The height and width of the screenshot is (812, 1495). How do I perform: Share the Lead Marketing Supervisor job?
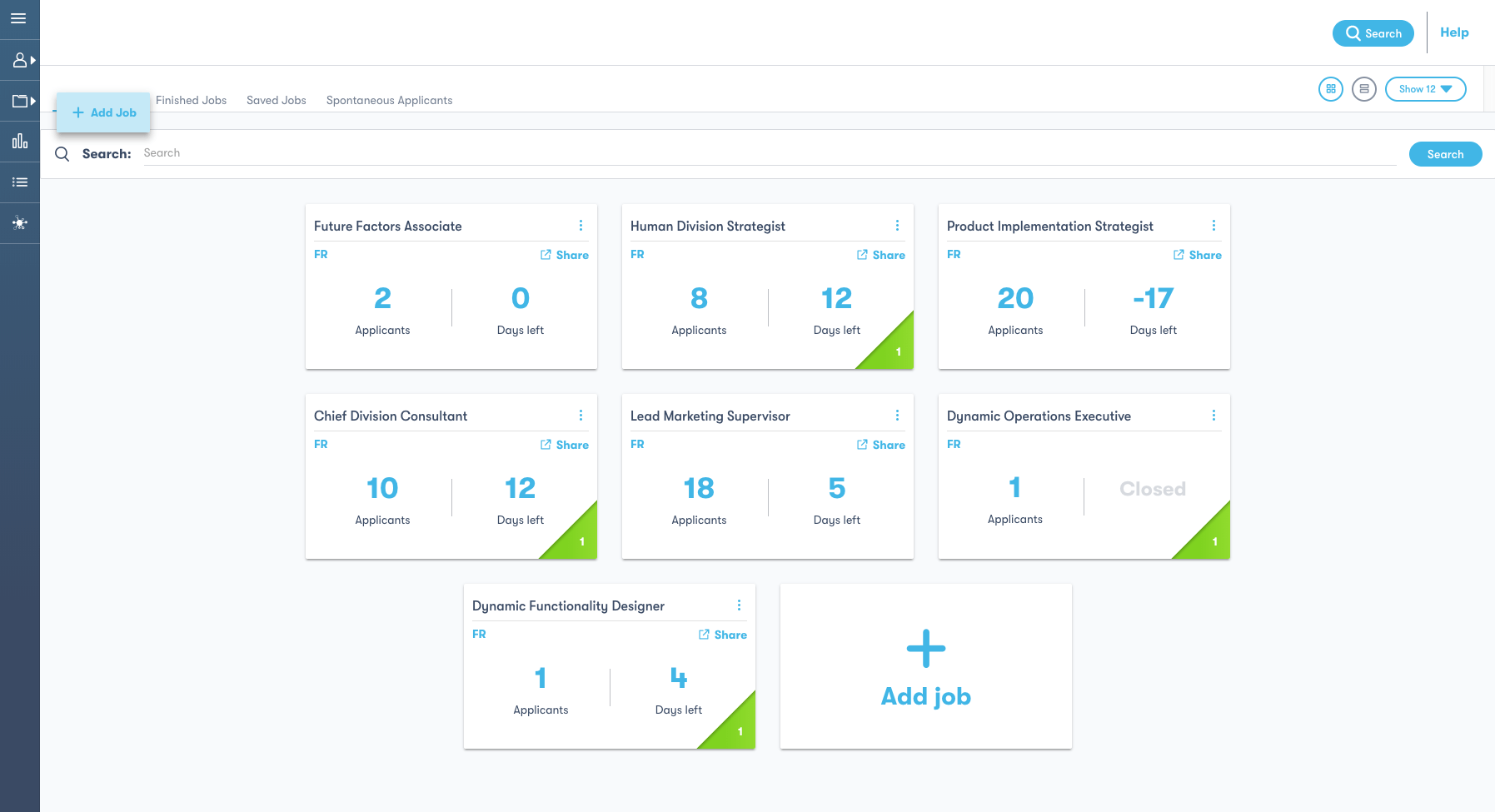(x=881, y=445)
